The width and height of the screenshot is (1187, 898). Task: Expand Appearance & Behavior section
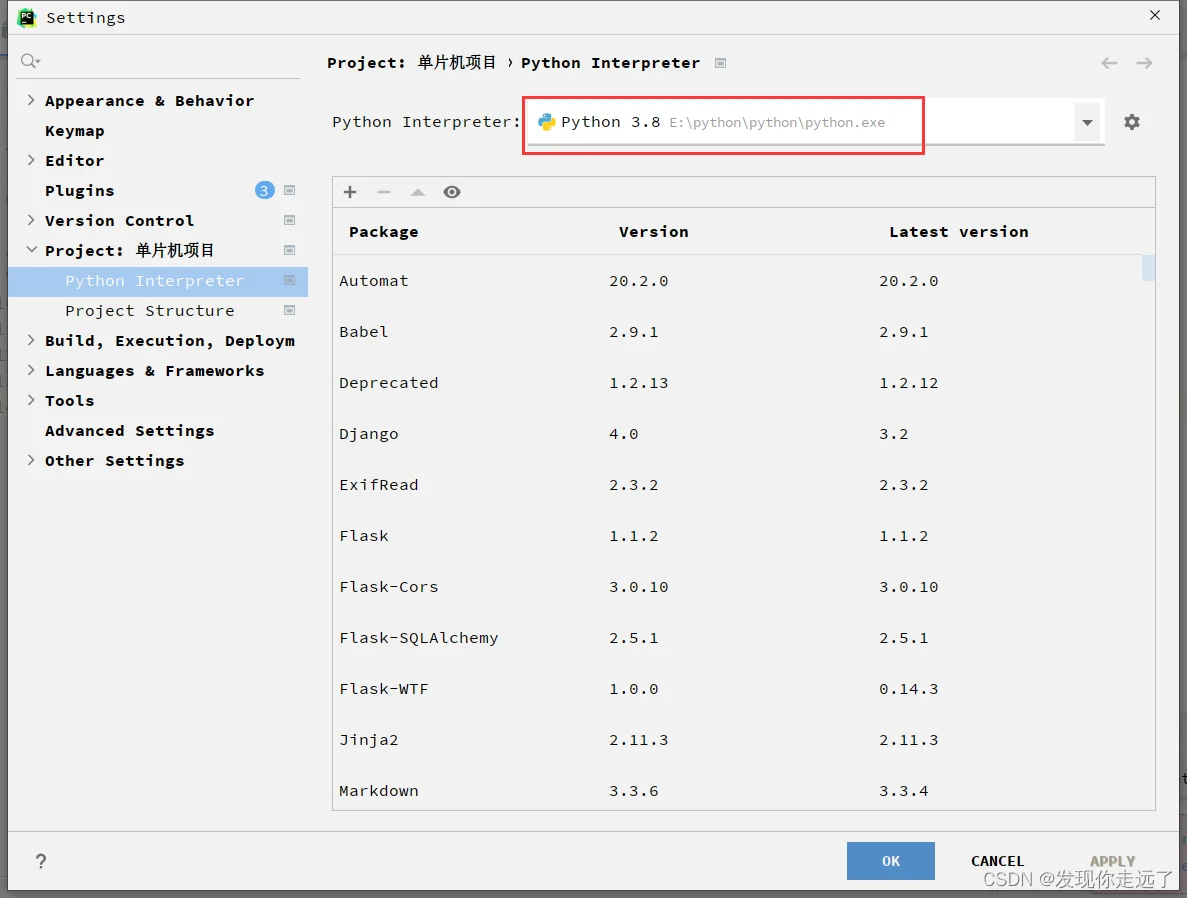click(31, 100)
